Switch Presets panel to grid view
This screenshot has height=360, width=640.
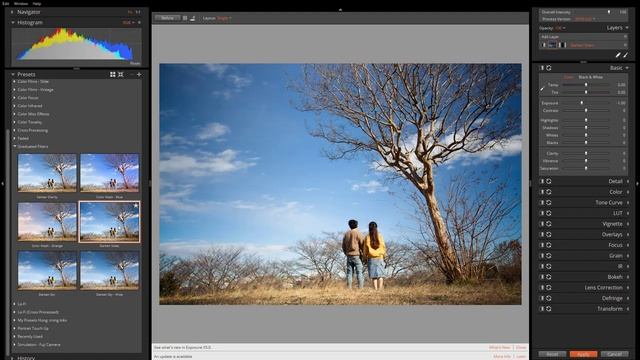113,75
